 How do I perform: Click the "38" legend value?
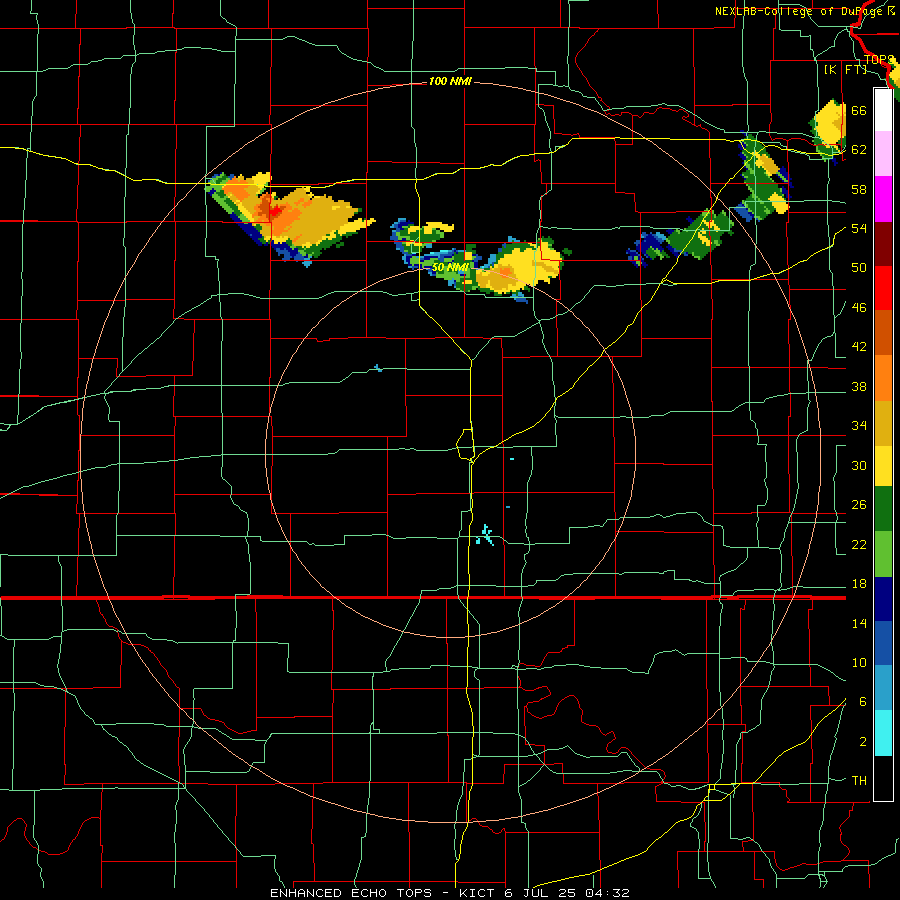859,386
